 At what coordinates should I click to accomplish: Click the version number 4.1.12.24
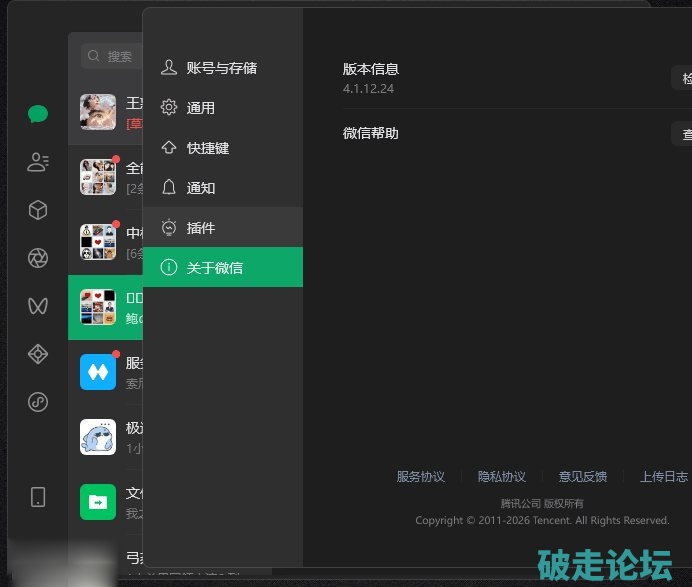point(369,89)
